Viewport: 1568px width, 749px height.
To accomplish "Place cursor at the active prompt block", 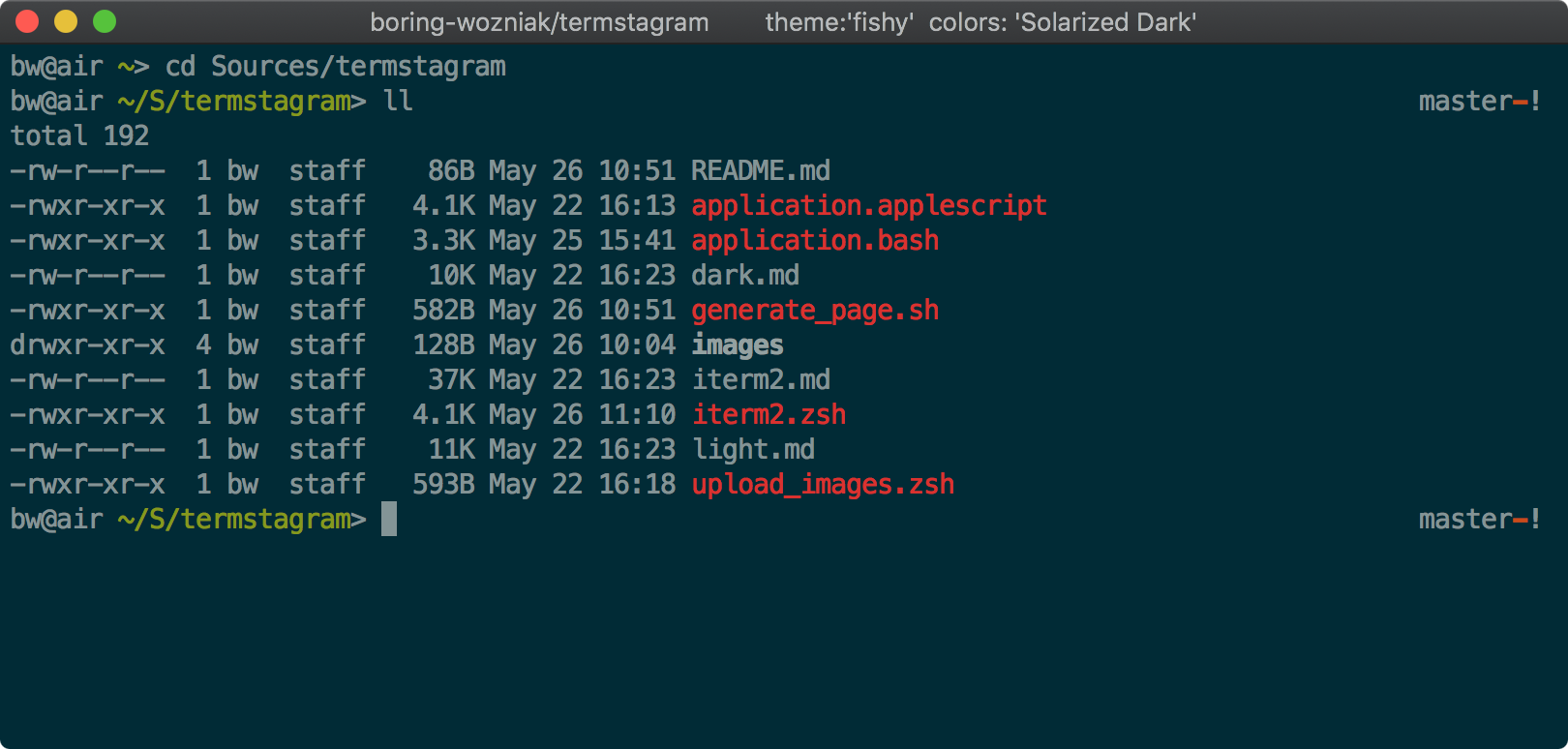I will (x=389, y=520).
